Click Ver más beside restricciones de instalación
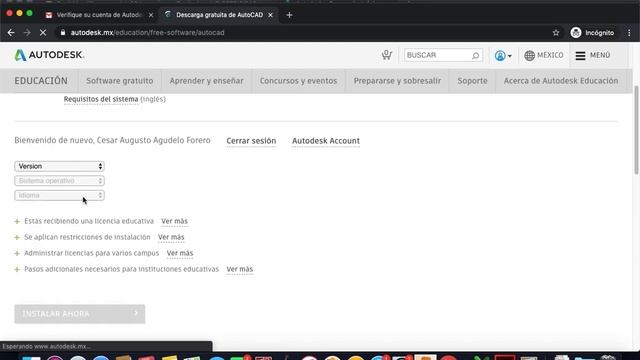The width and height of the screenshot is (640, 360). tap(171, 237)
